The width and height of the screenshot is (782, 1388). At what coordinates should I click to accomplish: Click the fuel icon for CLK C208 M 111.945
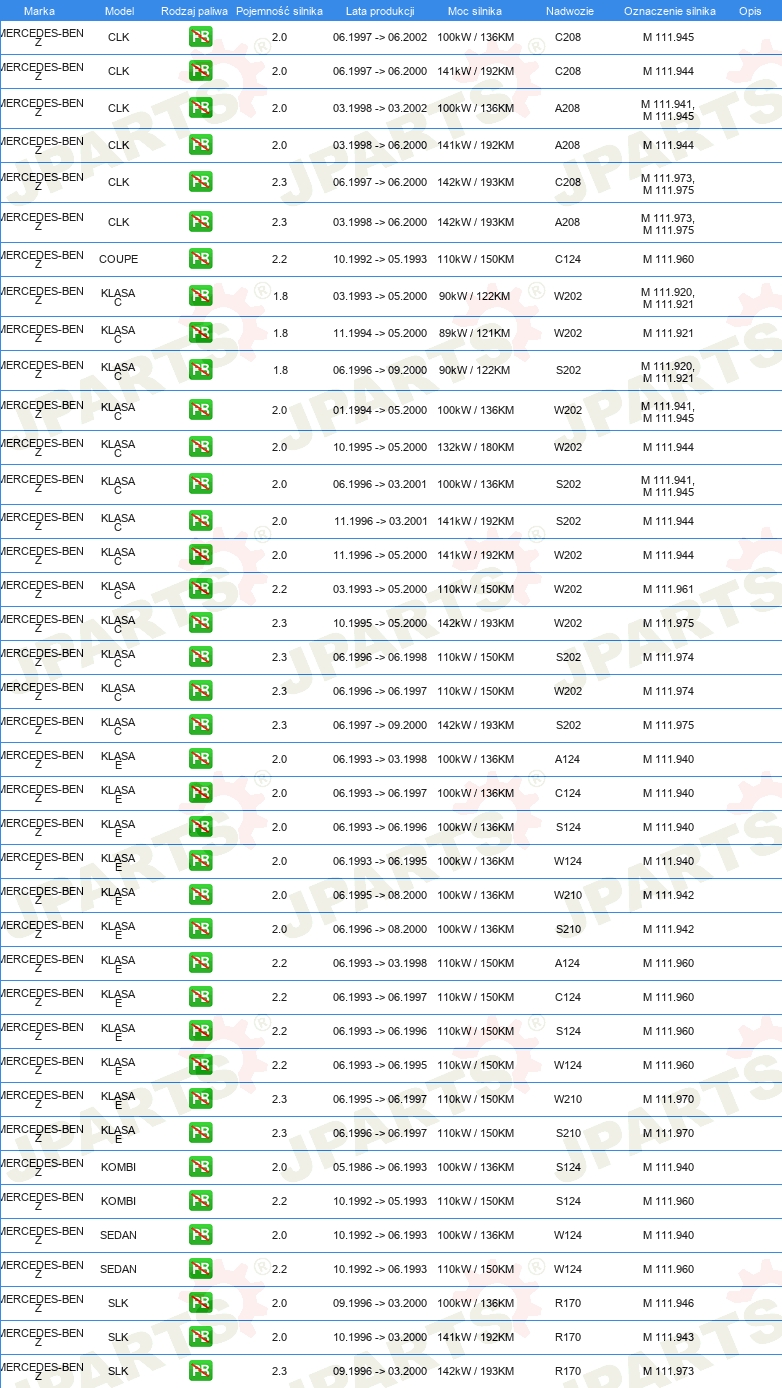click(x=200, y=37)
